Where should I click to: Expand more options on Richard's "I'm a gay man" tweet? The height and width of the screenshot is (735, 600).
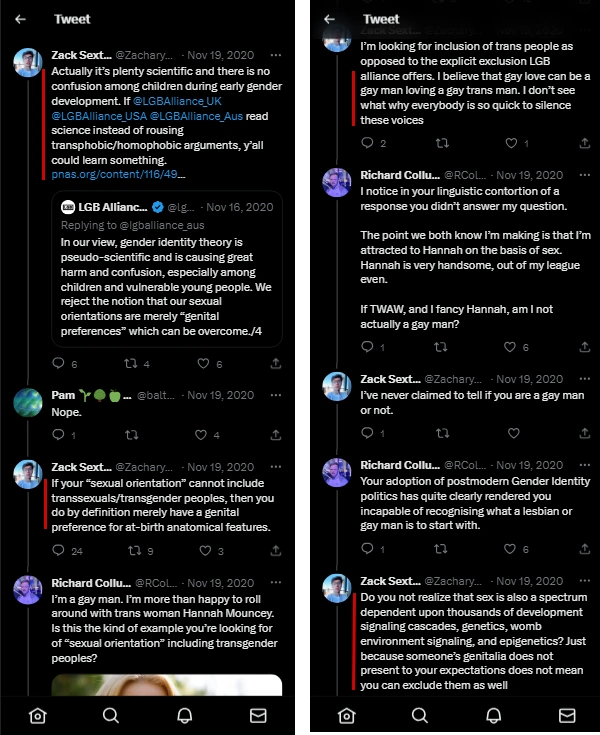276,583
